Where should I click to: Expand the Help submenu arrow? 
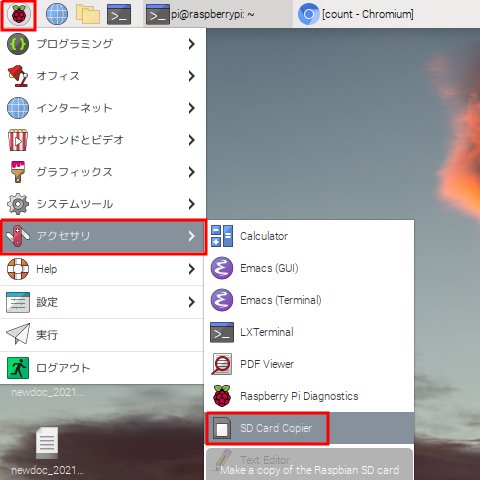(191, 269)
